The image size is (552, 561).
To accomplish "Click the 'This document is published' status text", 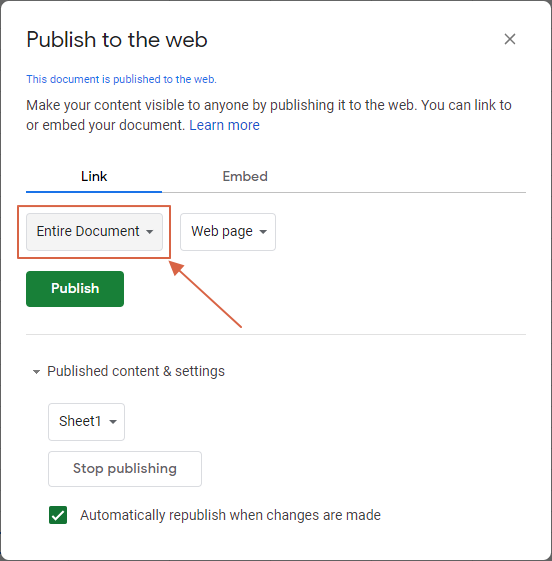I will [121, 79].
